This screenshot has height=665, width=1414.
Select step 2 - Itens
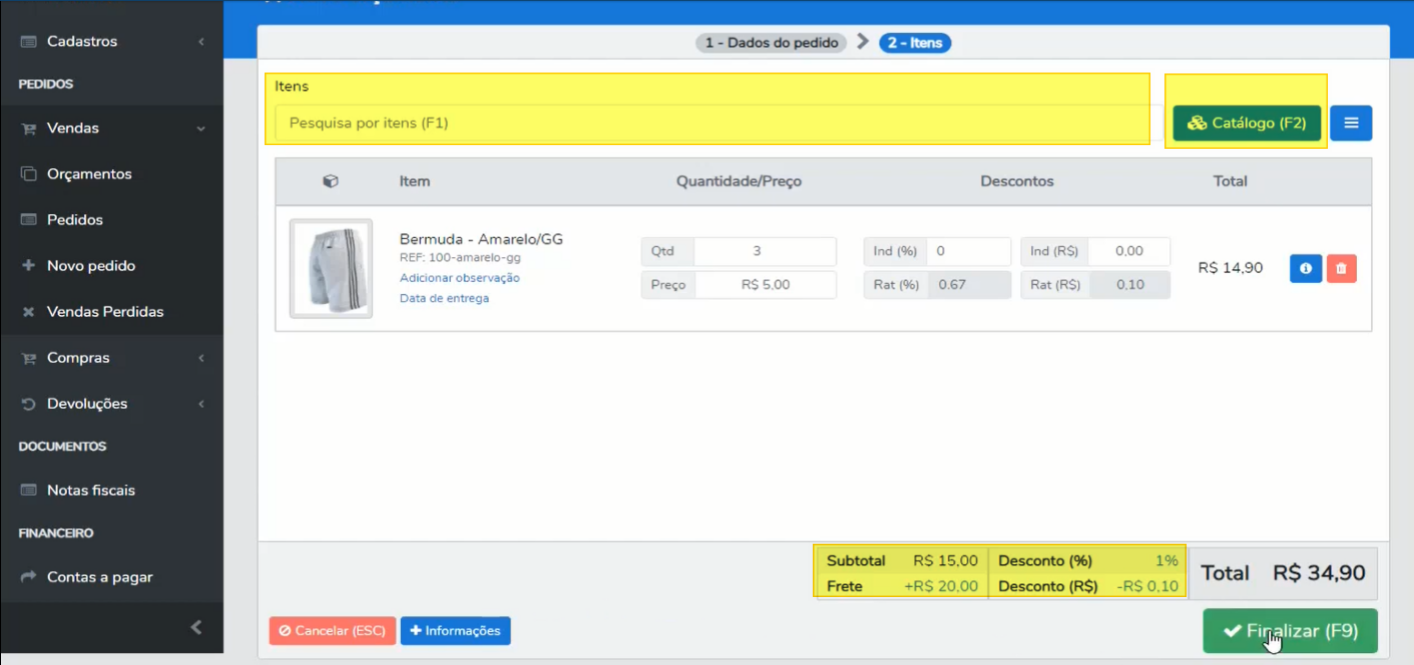[915, 43]
